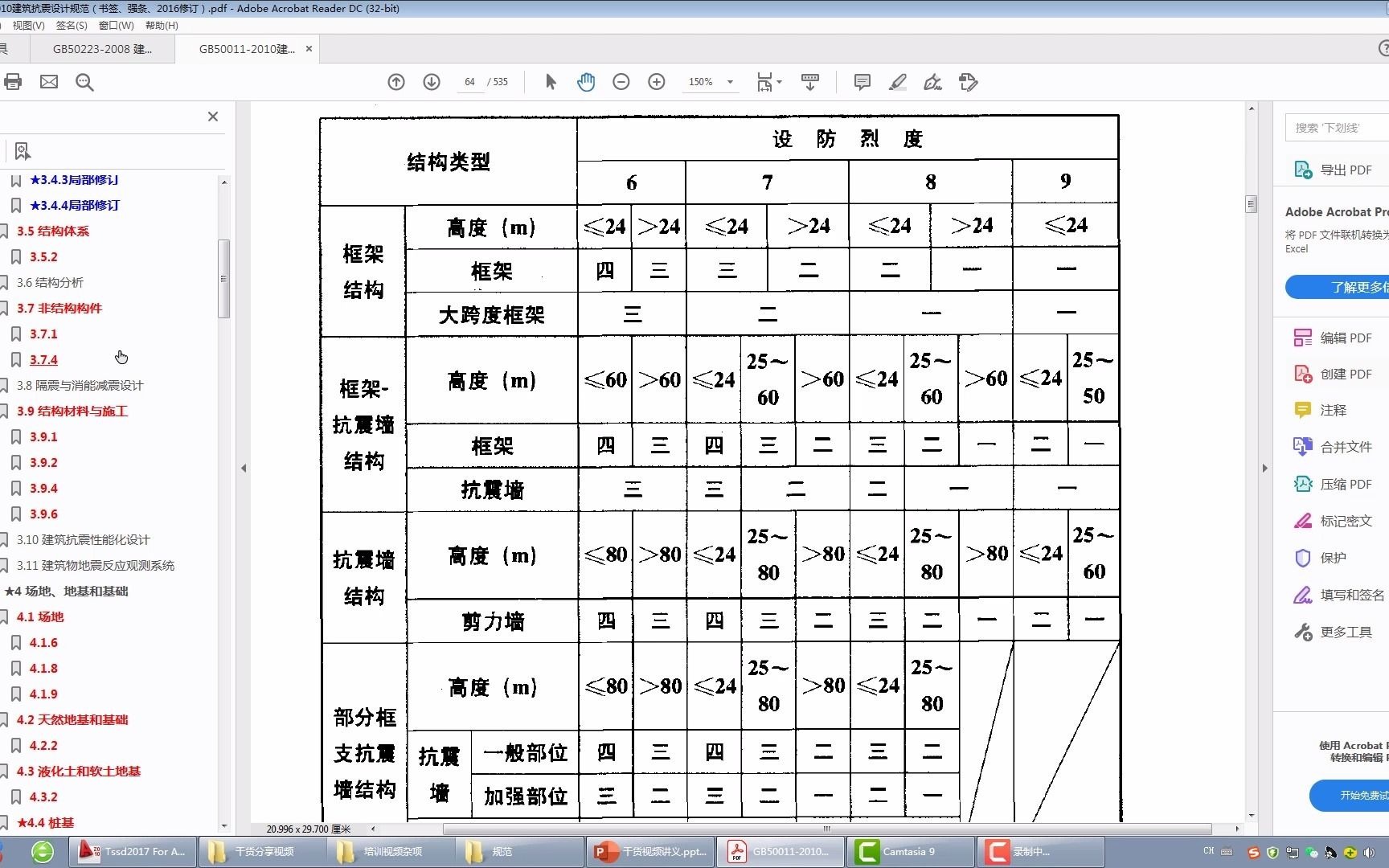Open the PowerPoint taskbar item
Image resolution: width=1389 pixels, height=868 pixels.
650,851
